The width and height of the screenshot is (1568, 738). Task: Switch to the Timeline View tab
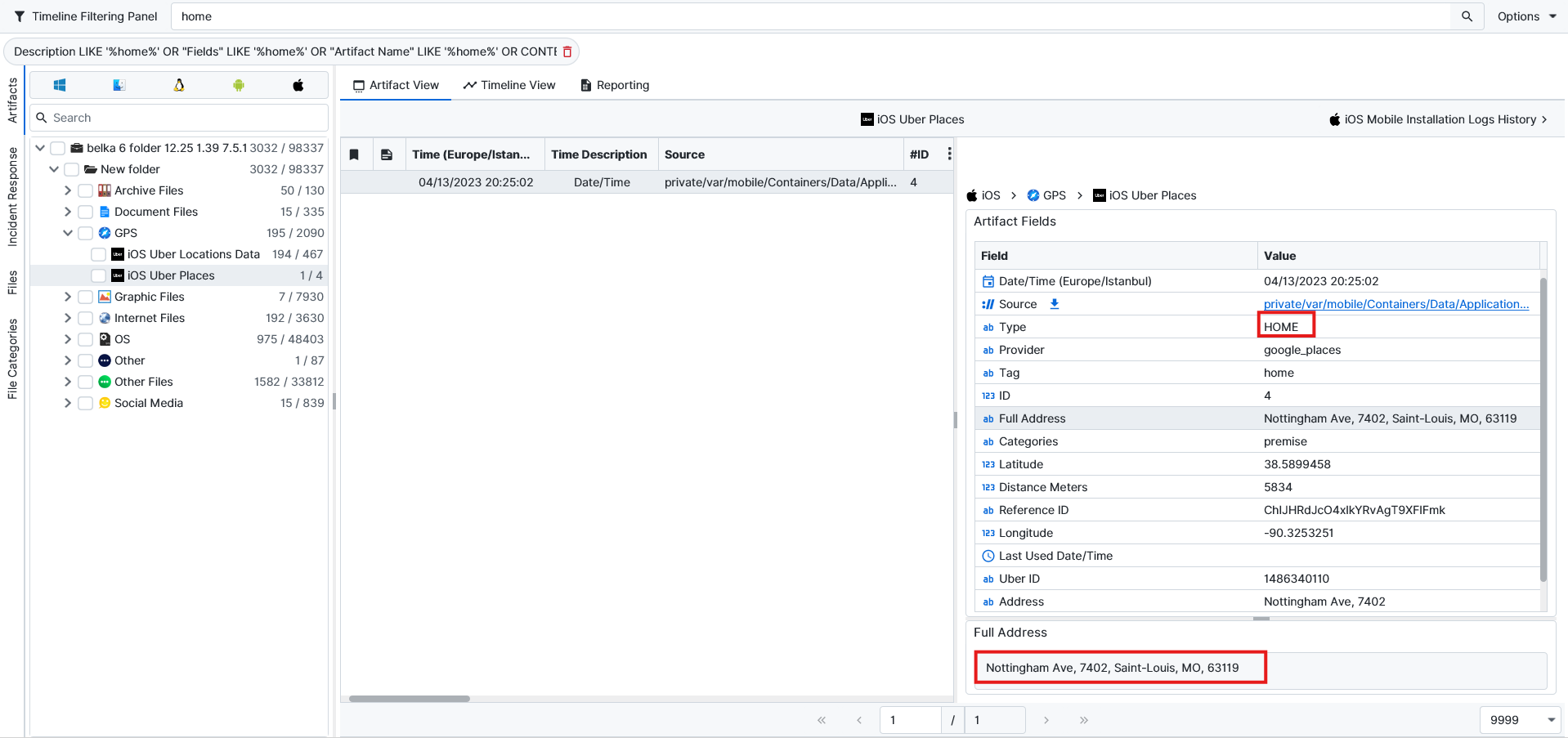509,85
